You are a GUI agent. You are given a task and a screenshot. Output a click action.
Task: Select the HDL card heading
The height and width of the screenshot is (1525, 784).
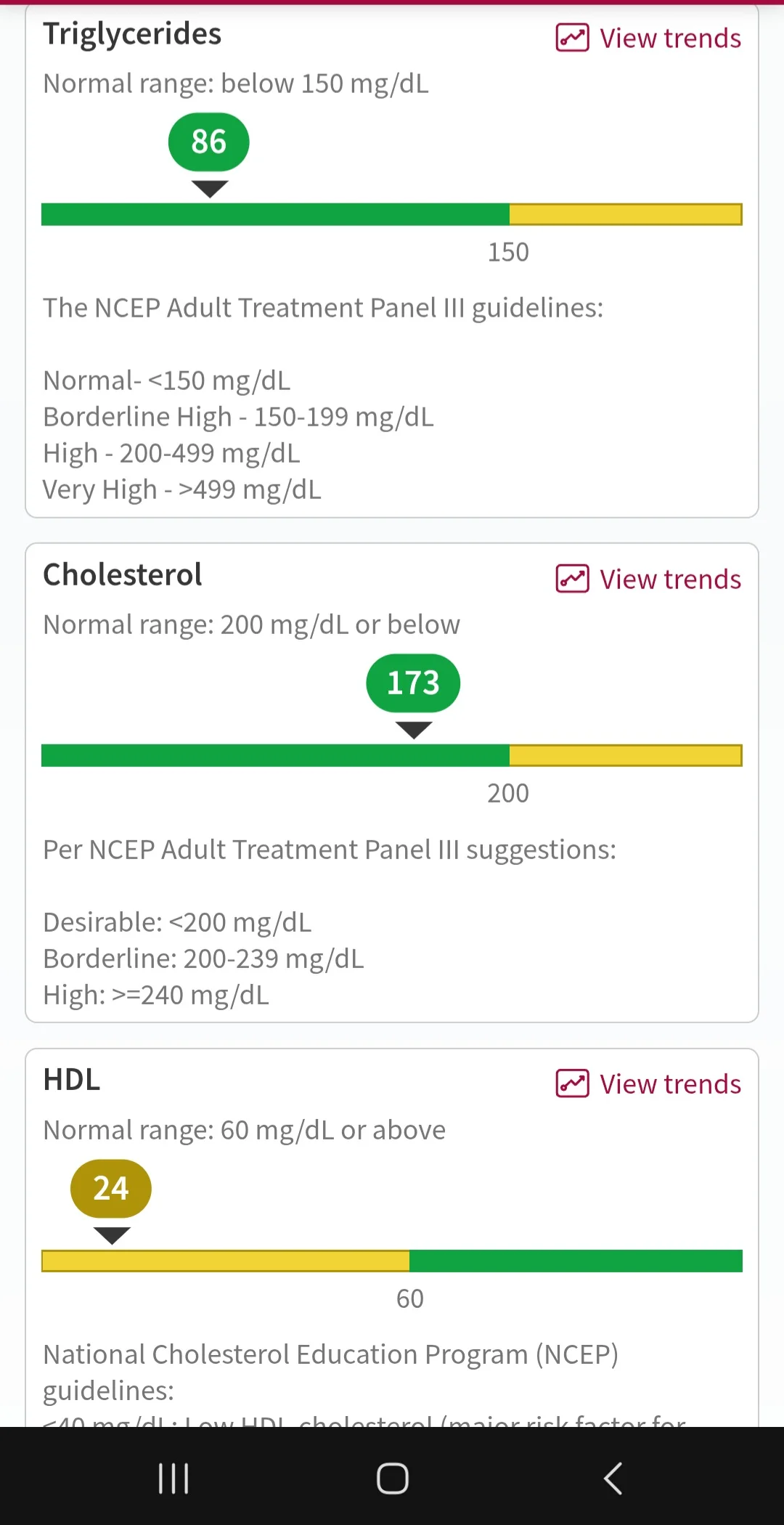(71, 1079)
